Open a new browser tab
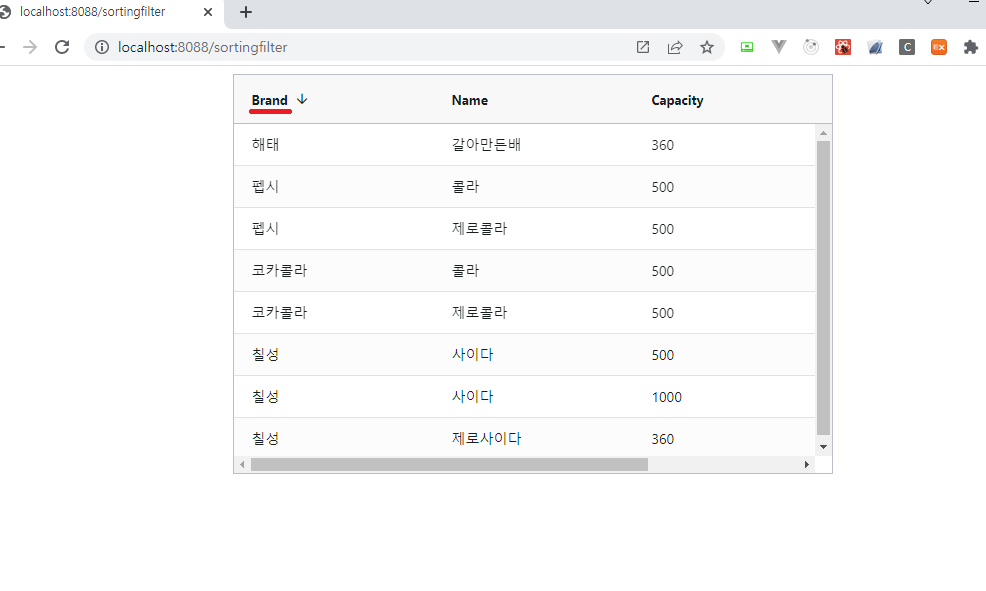Viewport: 986px width, 591px height. click(x=246, y=12)
